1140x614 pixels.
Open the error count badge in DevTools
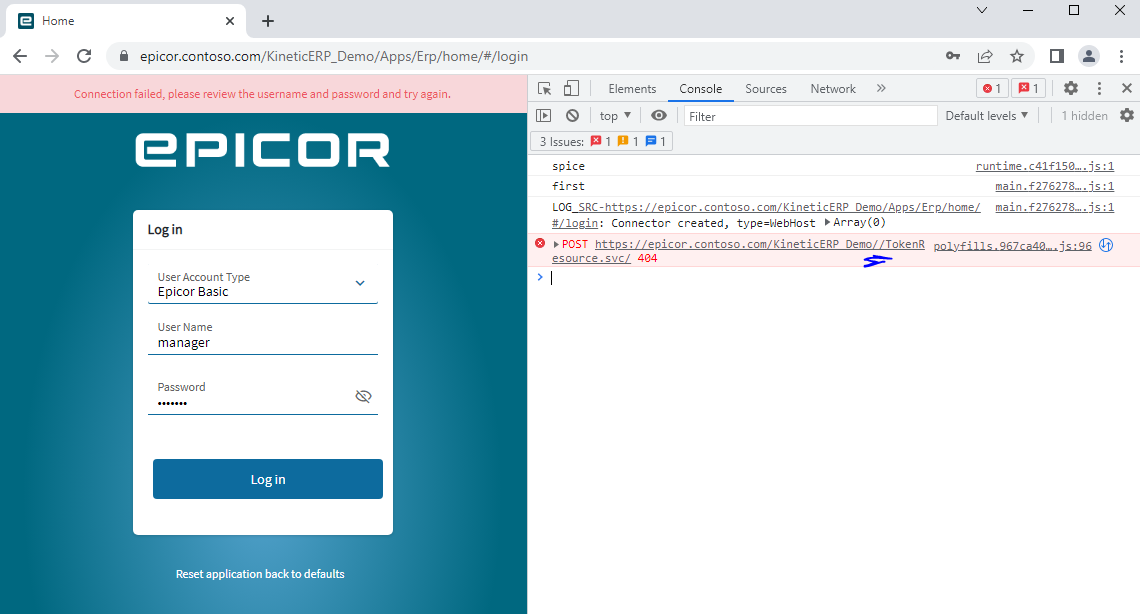click(992, 89)
